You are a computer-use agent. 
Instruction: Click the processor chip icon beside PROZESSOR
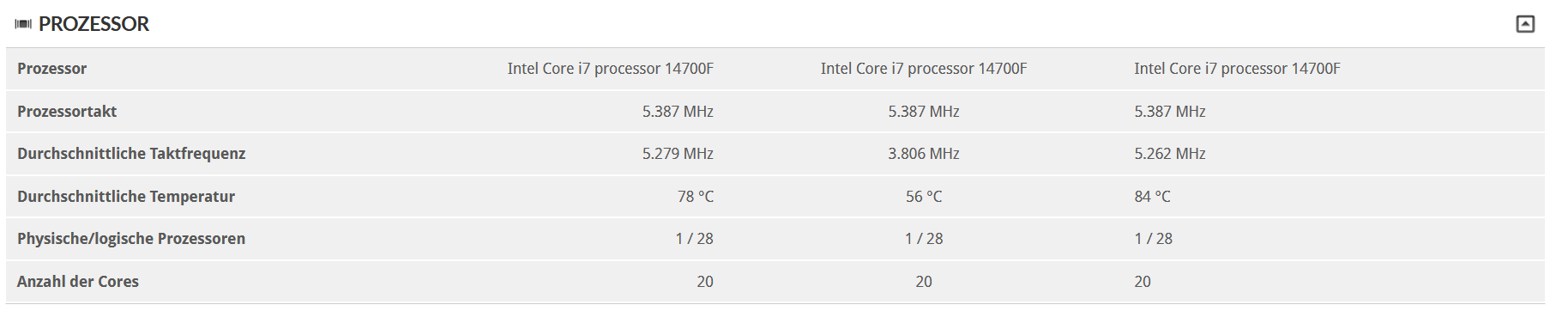pyautogui.click(x=23, y=24)
